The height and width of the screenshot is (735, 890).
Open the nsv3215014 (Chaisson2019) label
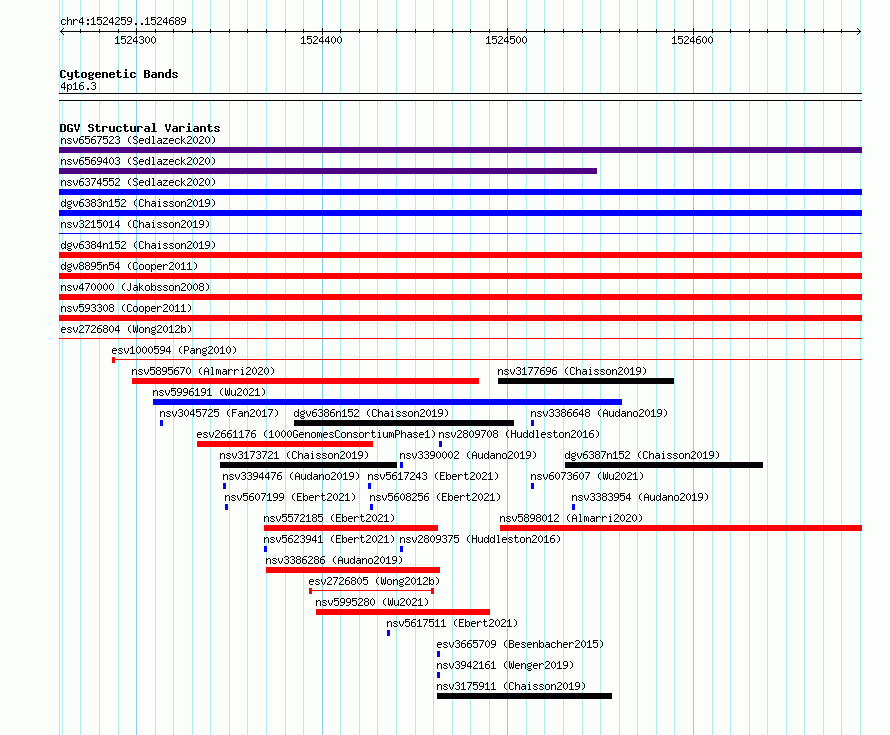coord(135,224)
